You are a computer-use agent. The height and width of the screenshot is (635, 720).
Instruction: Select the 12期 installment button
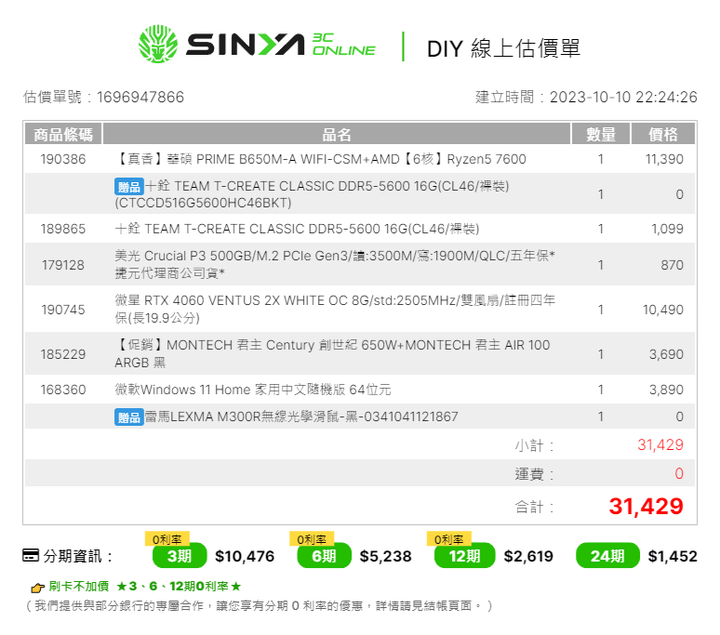pos(465,556)
